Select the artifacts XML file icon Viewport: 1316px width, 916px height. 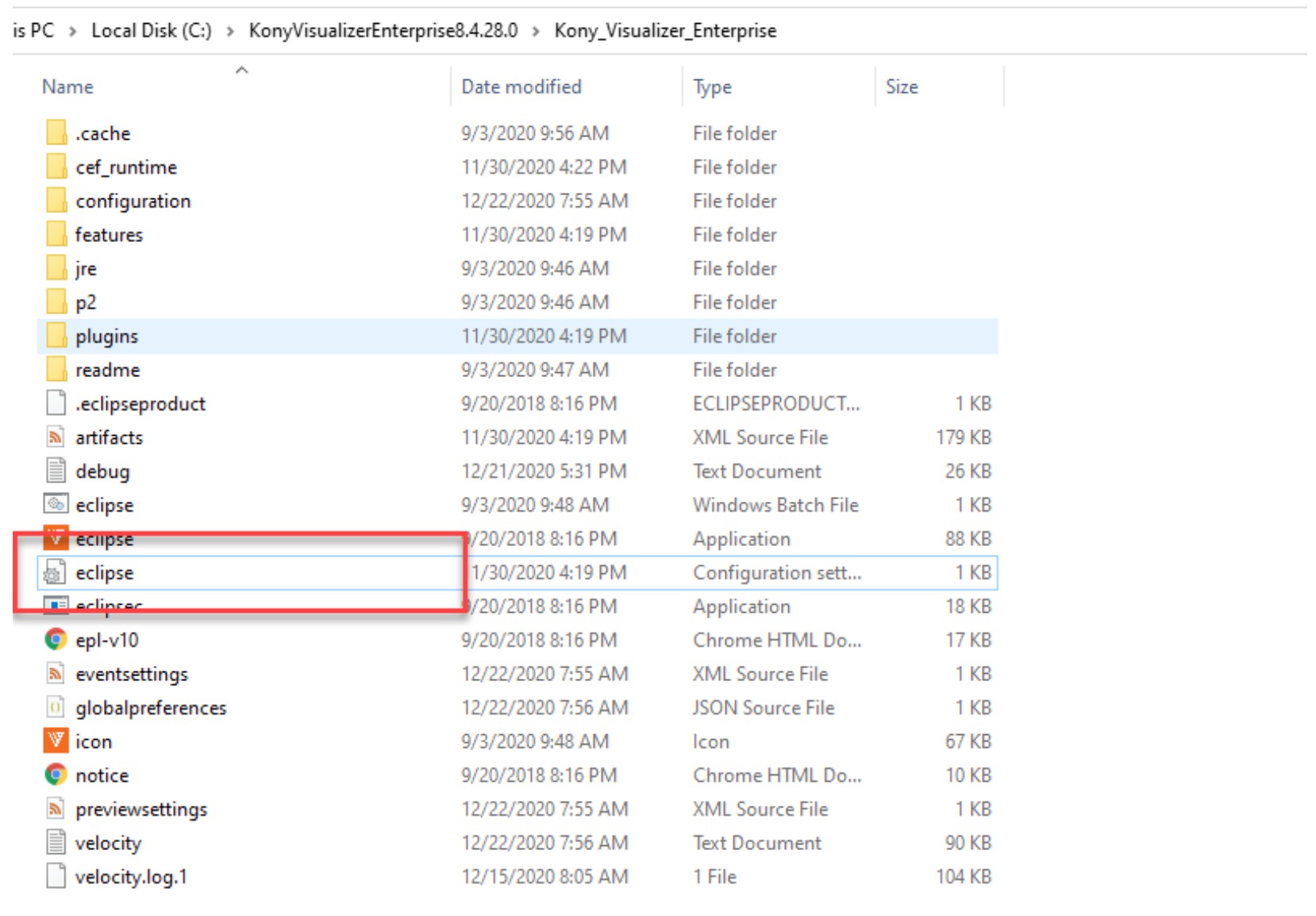pos(56,437)
